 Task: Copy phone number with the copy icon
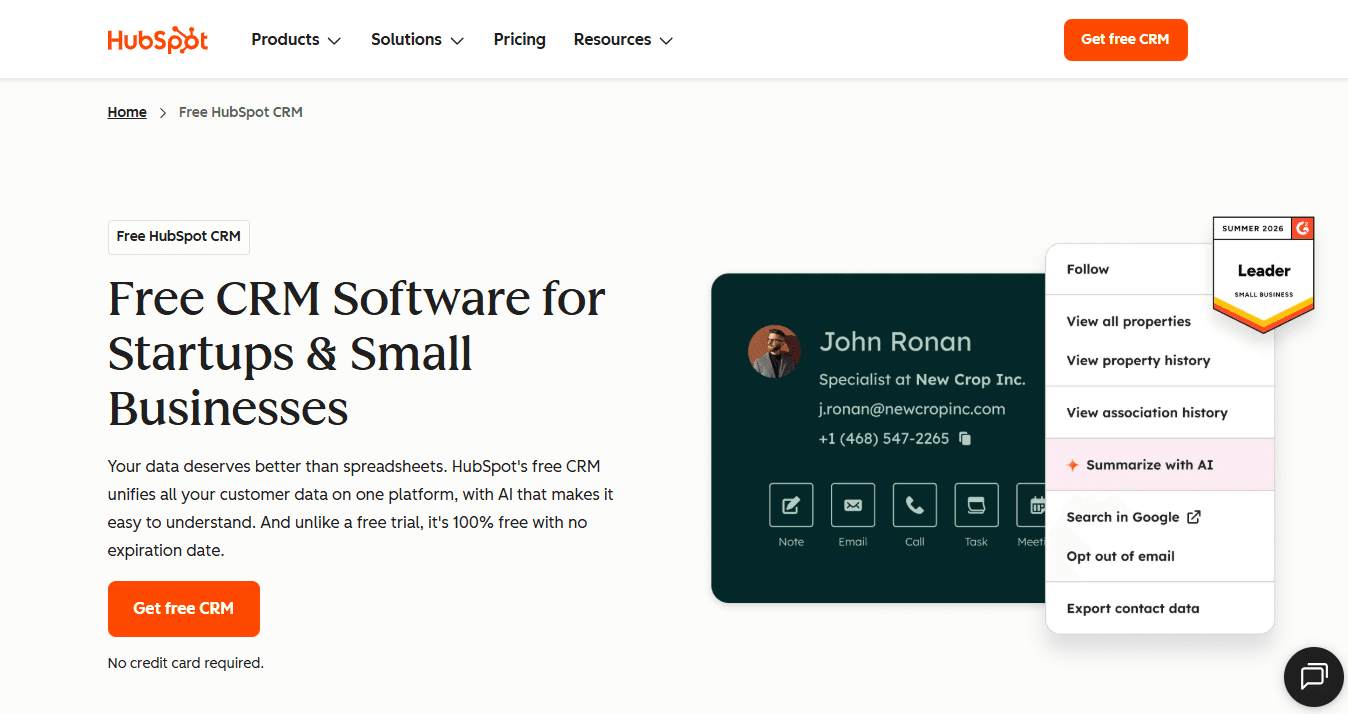click(965, 438)
